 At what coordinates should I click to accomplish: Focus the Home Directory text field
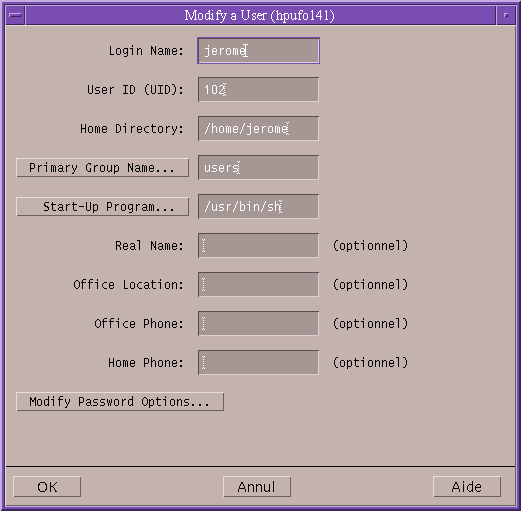258,129
